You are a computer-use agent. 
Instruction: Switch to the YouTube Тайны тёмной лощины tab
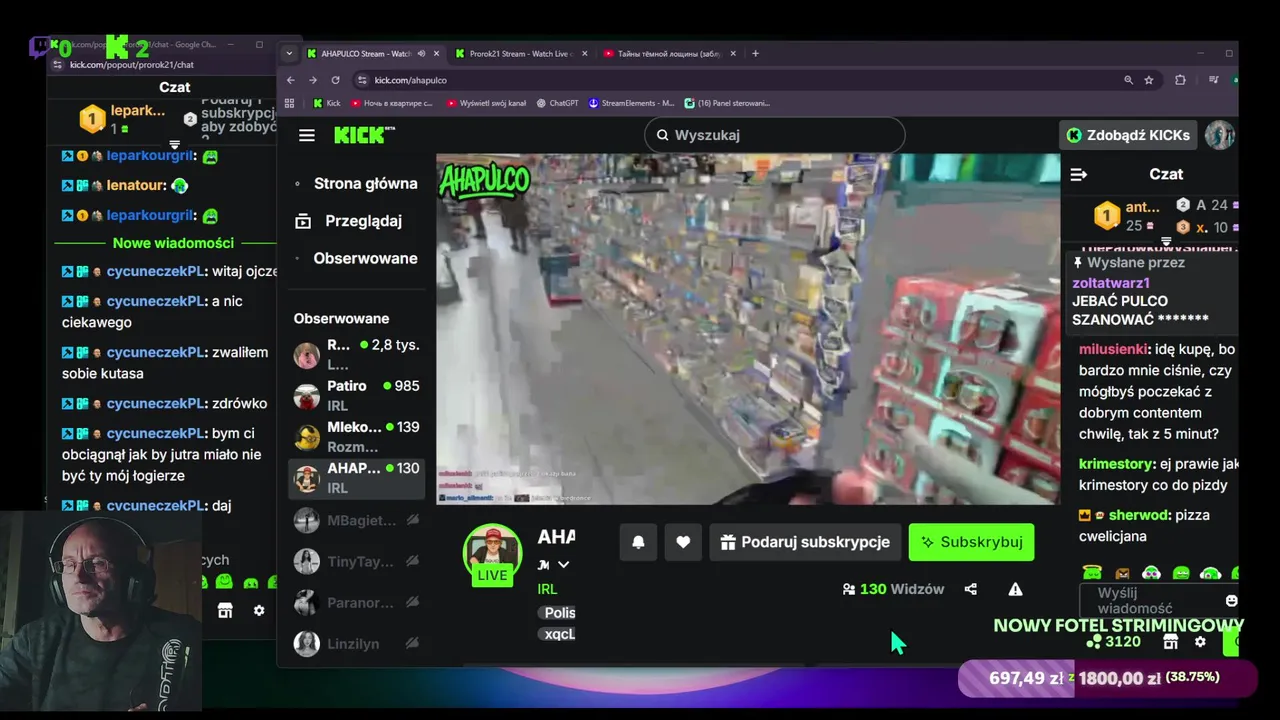click(668, 53)
